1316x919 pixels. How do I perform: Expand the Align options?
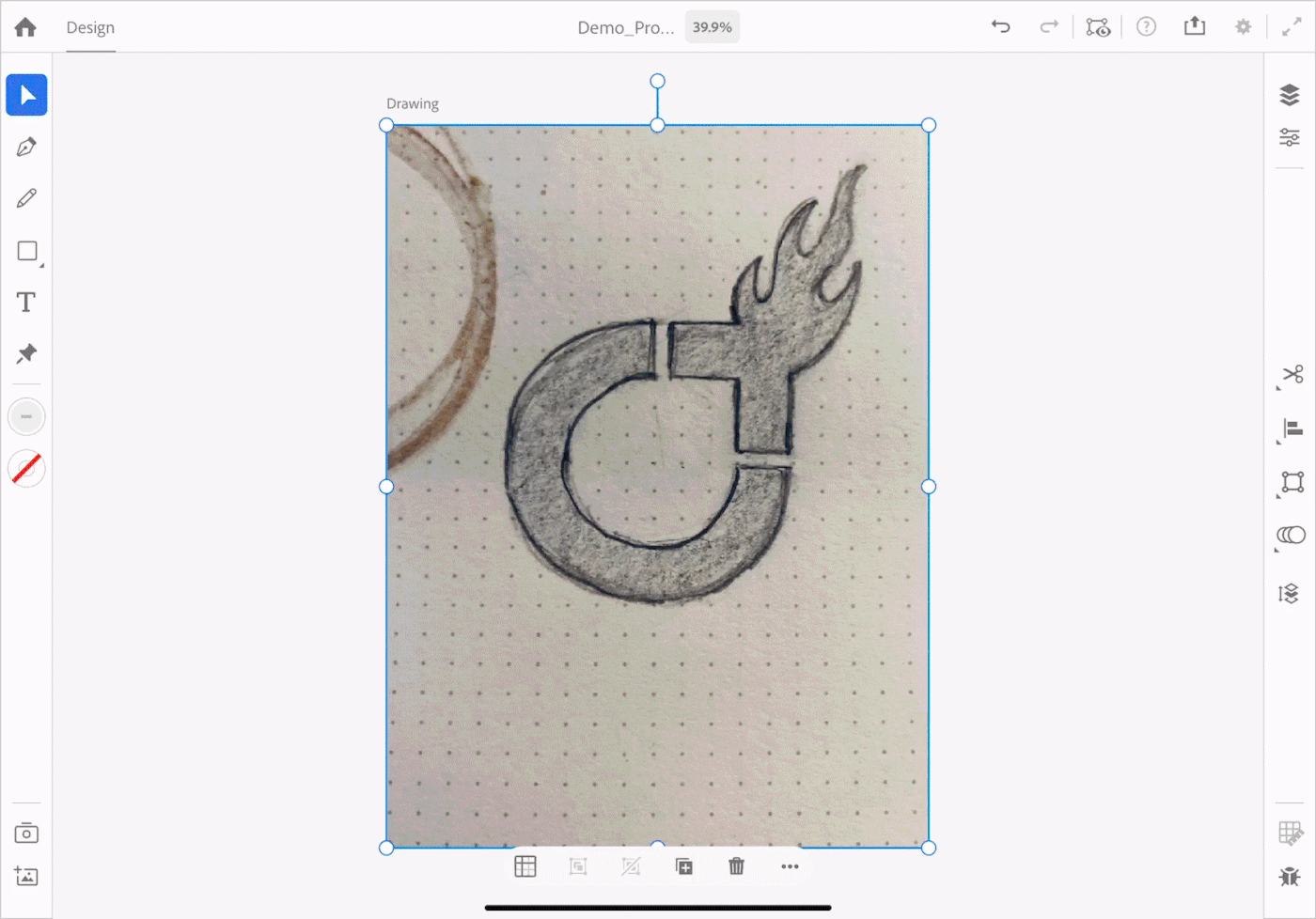1292,429
